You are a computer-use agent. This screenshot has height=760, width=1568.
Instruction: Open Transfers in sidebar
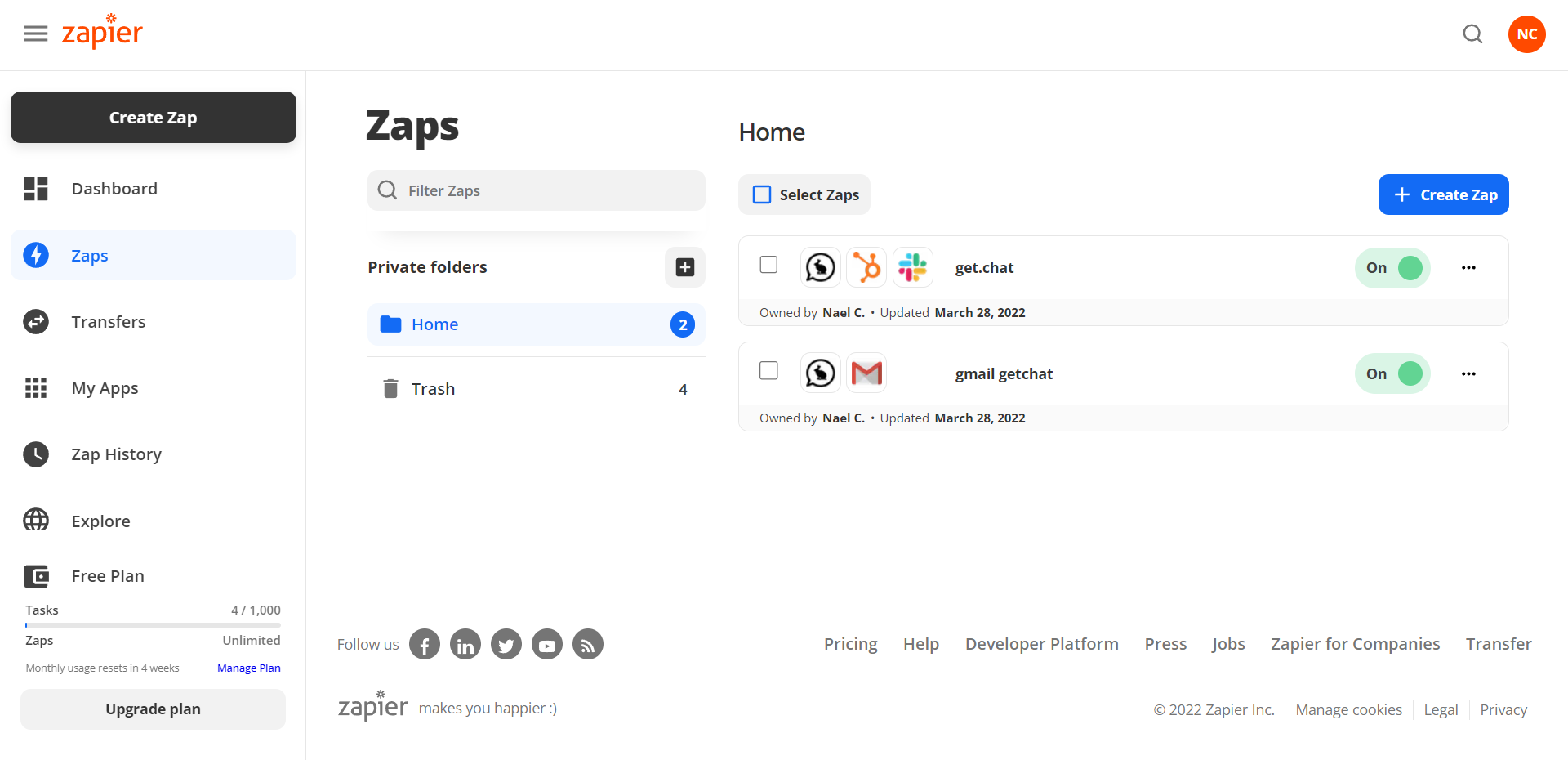pyautogui.click(x=154, y=322)
